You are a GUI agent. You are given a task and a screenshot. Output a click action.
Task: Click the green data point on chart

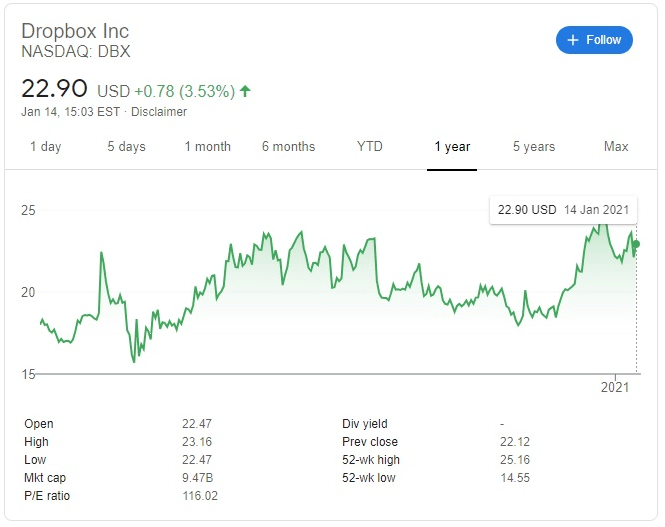click(636, 244)
